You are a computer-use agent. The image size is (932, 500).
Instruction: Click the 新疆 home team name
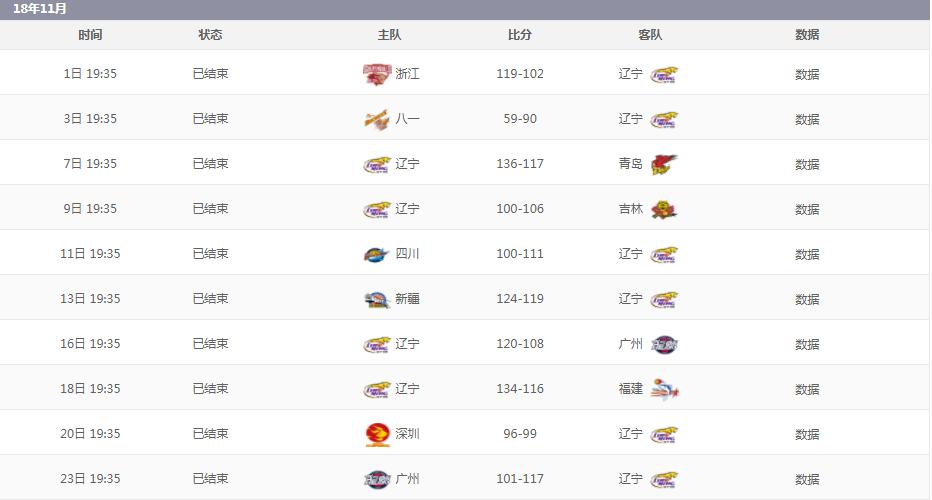pos(407,299)
